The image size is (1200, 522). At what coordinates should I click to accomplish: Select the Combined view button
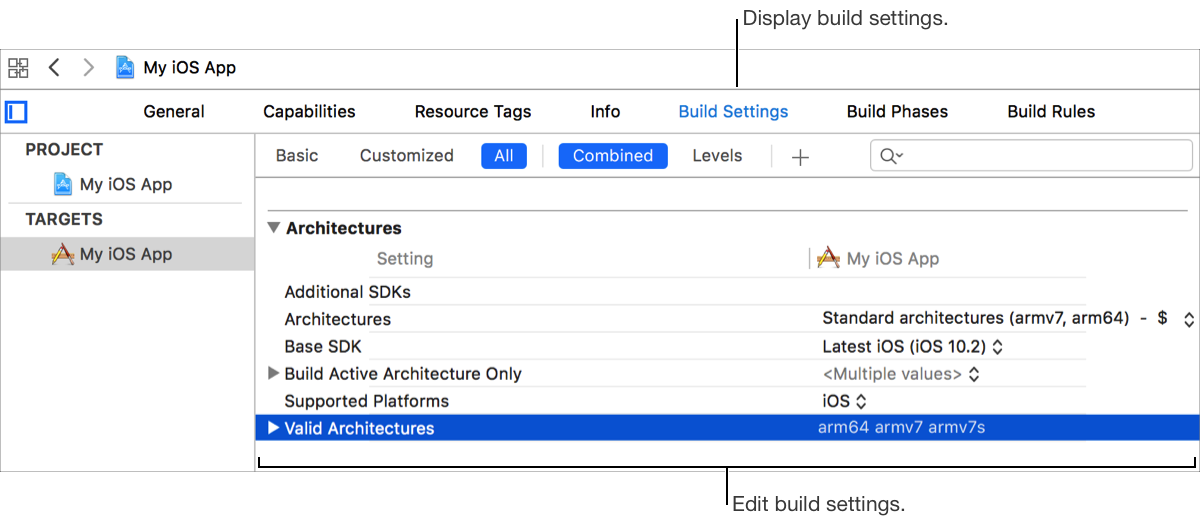click(x=613, y=156)
